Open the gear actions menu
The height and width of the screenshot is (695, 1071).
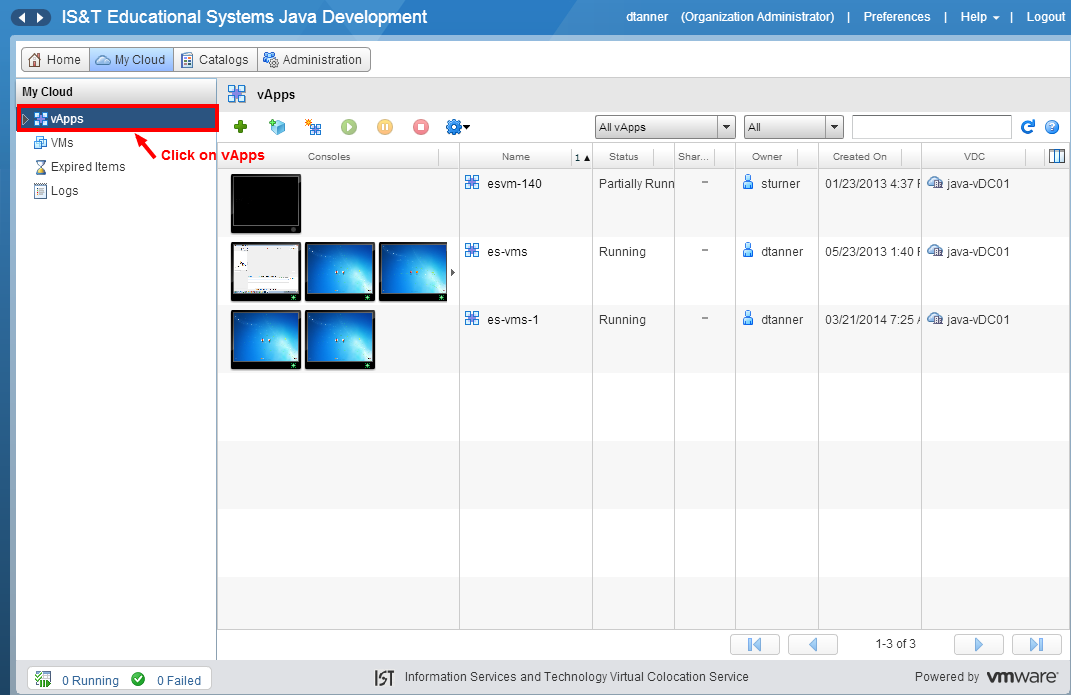457,127
